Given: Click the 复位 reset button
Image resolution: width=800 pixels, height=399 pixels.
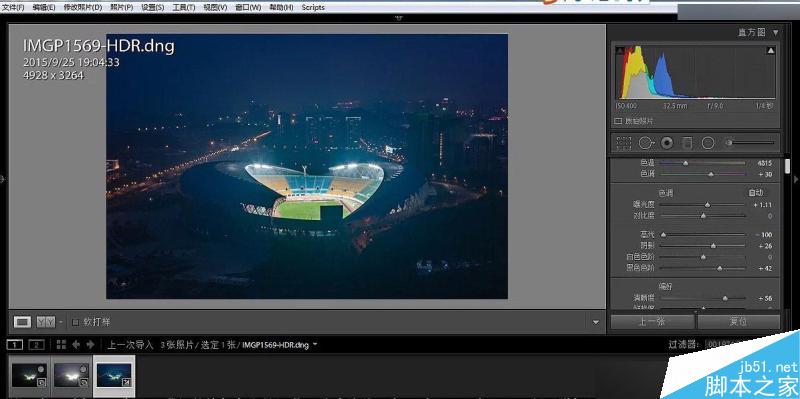Looking at the screenshot, I should tap(739, 322).
